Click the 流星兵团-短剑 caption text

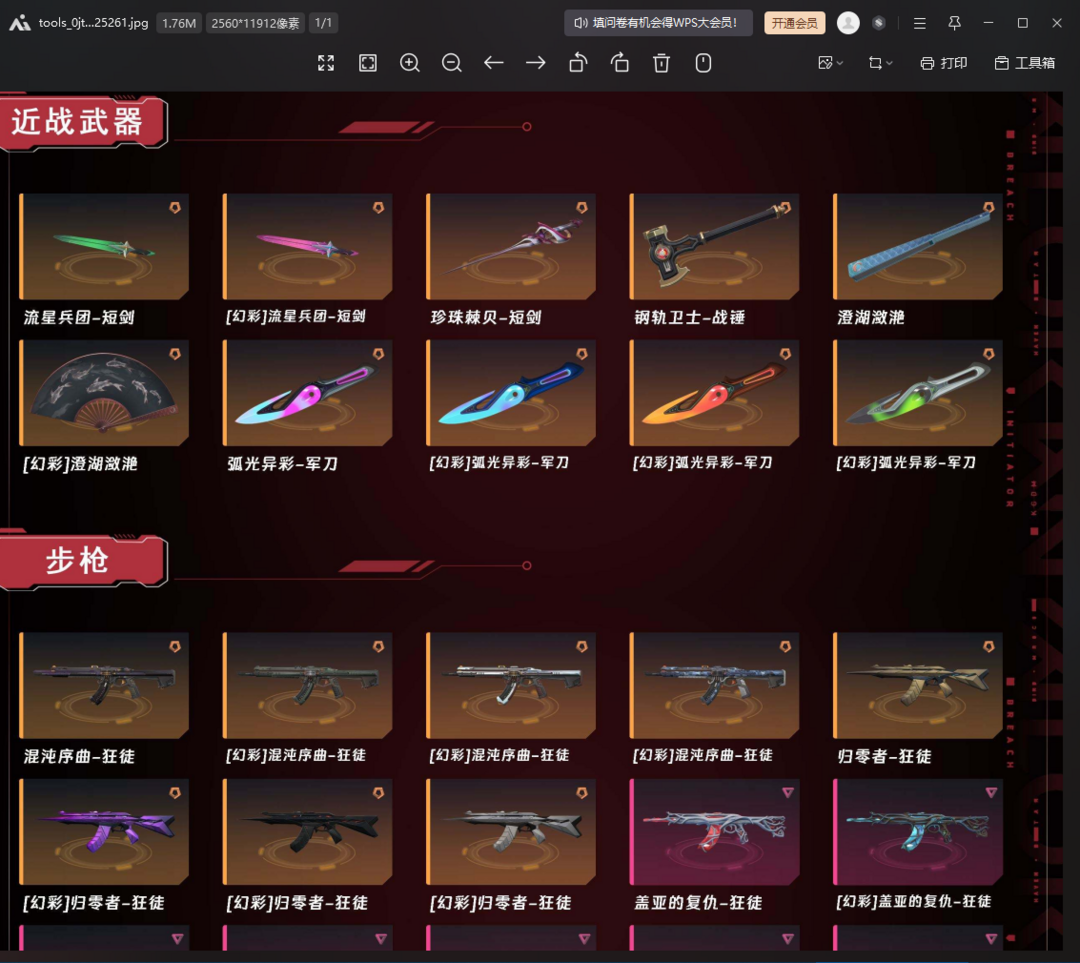79,318
